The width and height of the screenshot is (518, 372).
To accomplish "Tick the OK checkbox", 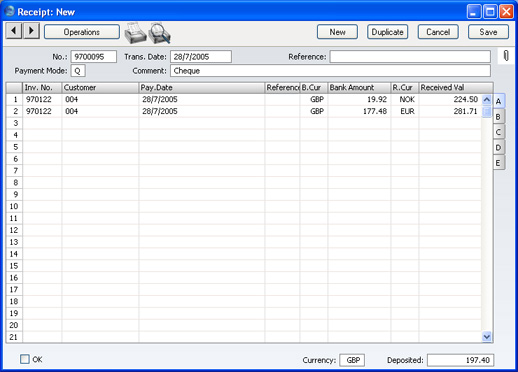I will [x=25, y=359].
